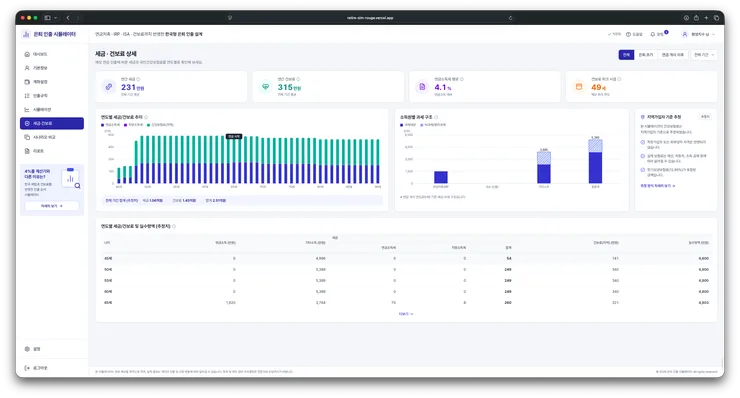Open a new browser tab with the plus icon
The image size is (740, 398).
[706, 17]
